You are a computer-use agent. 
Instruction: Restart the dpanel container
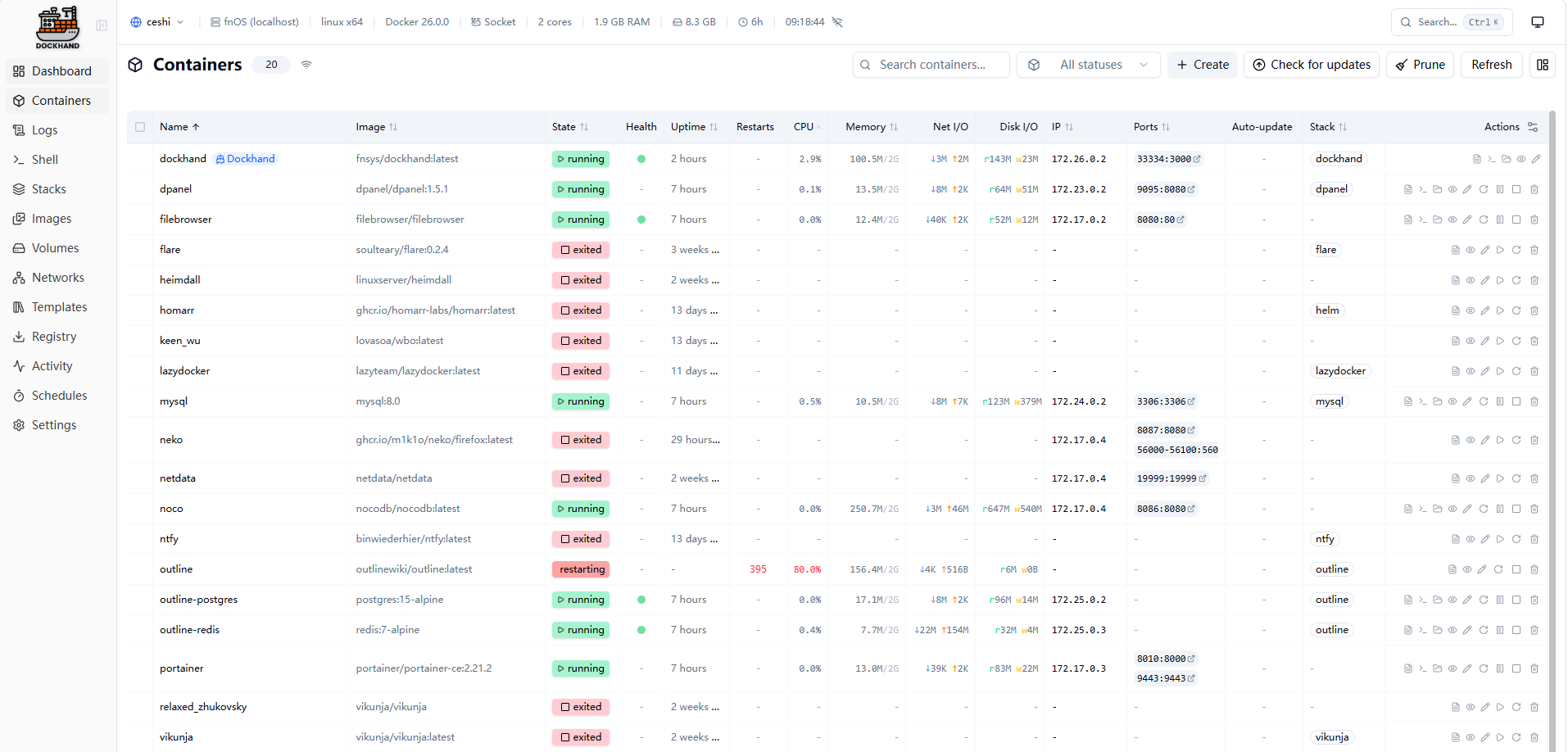1484,189
